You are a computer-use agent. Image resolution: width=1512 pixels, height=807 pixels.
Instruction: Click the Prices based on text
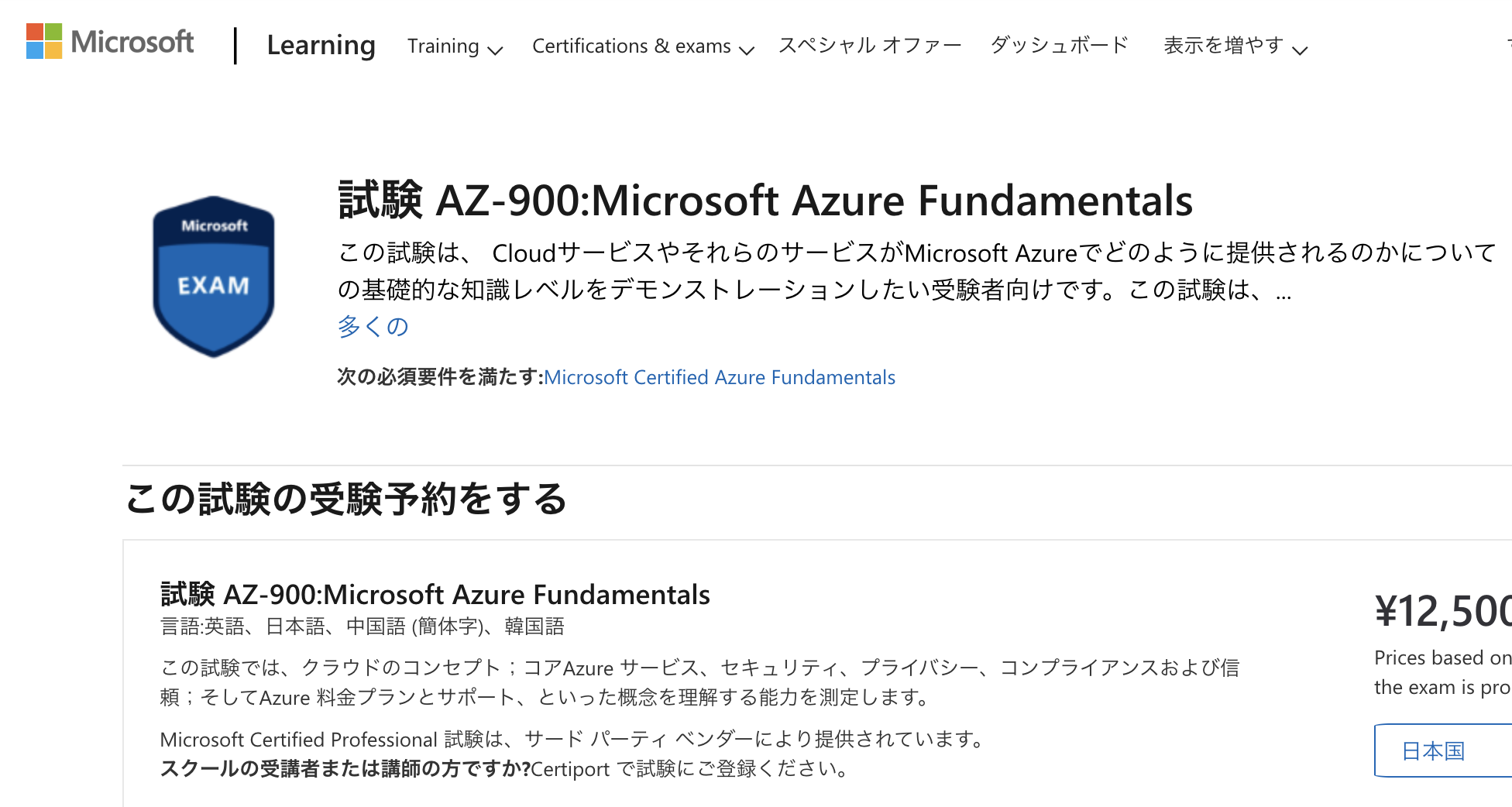pos(1443,658)
